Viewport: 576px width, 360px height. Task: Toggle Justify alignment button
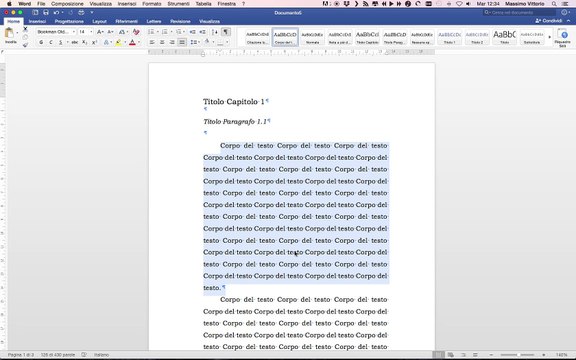(x=182, y=43)
